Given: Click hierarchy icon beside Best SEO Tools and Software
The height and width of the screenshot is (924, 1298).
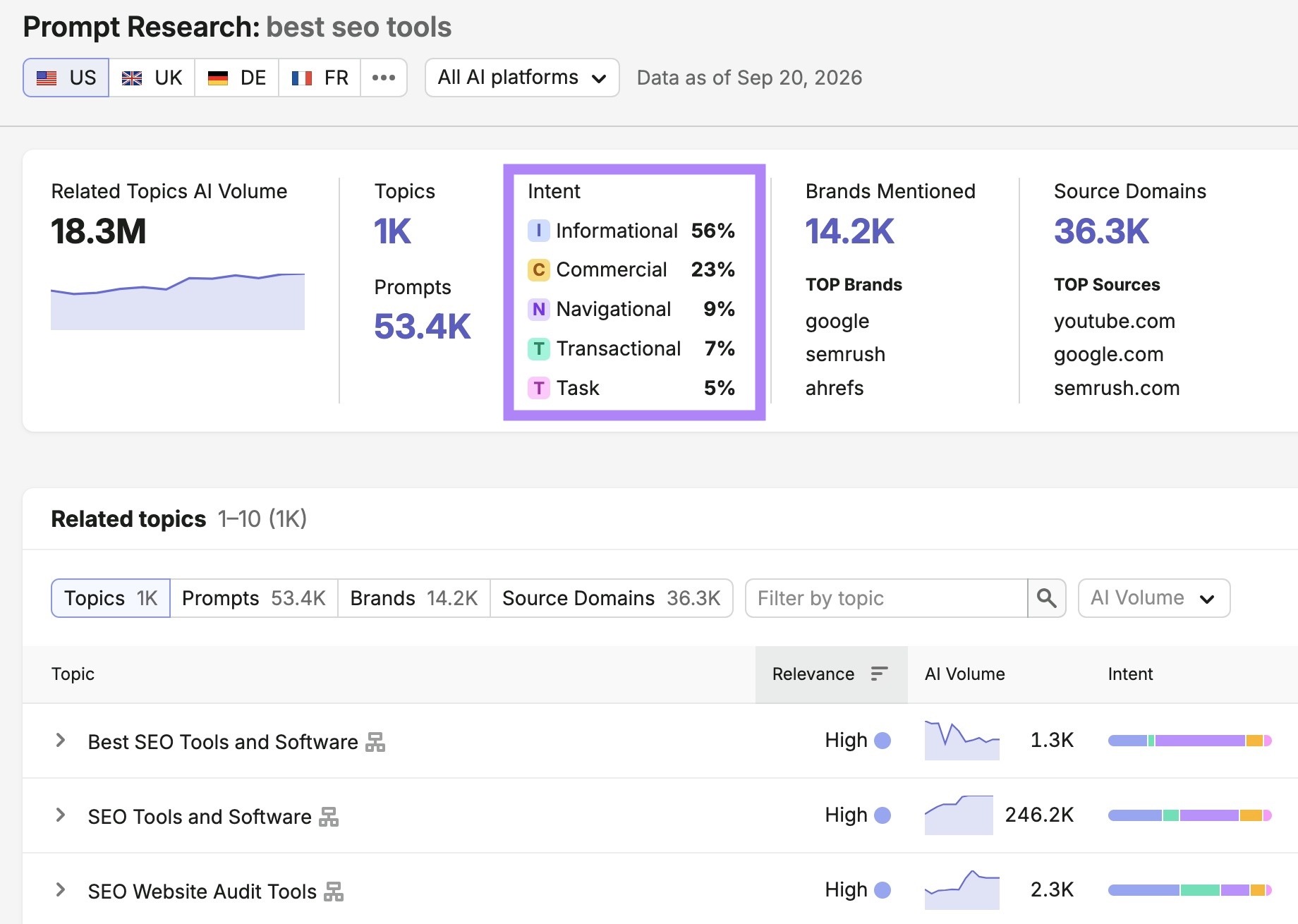Looking at the screenshot, I should click(x=375, y=742).
